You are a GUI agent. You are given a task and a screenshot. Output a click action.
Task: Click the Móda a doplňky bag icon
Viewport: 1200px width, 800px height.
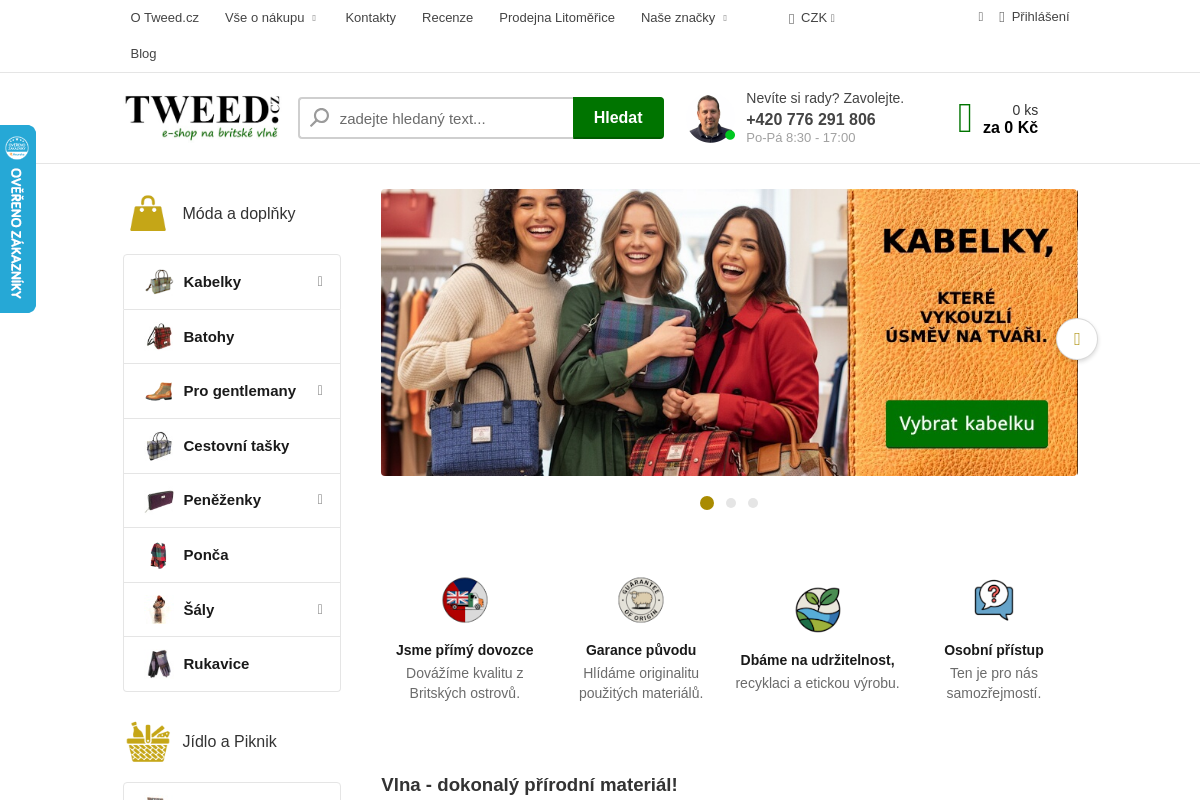click(148, 213)
